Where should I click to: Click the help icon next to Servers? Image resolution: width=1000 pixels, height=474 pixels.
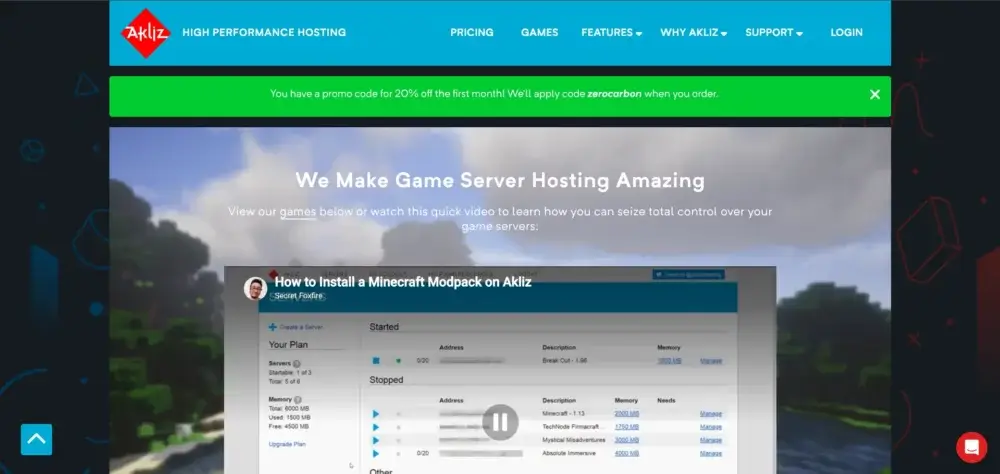[x=297, y=364]
